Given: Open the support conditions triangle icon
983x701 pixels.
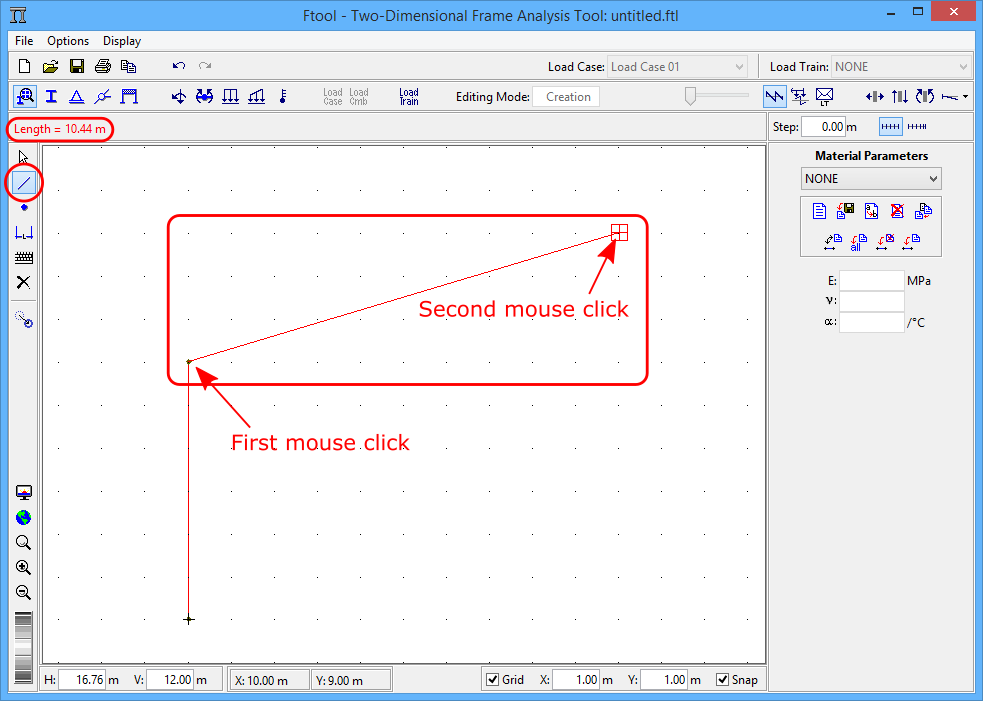Looking at the screenshot, I should pos(76,97).
